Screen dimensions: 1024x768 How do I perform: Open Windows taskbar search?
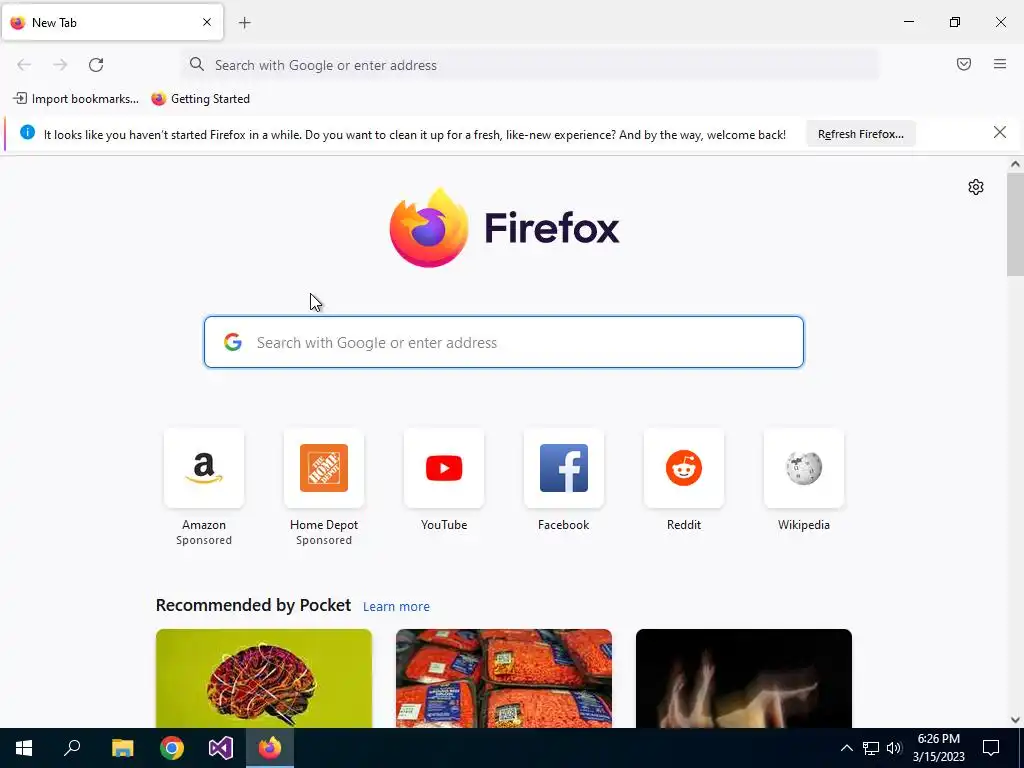[72, 748]
